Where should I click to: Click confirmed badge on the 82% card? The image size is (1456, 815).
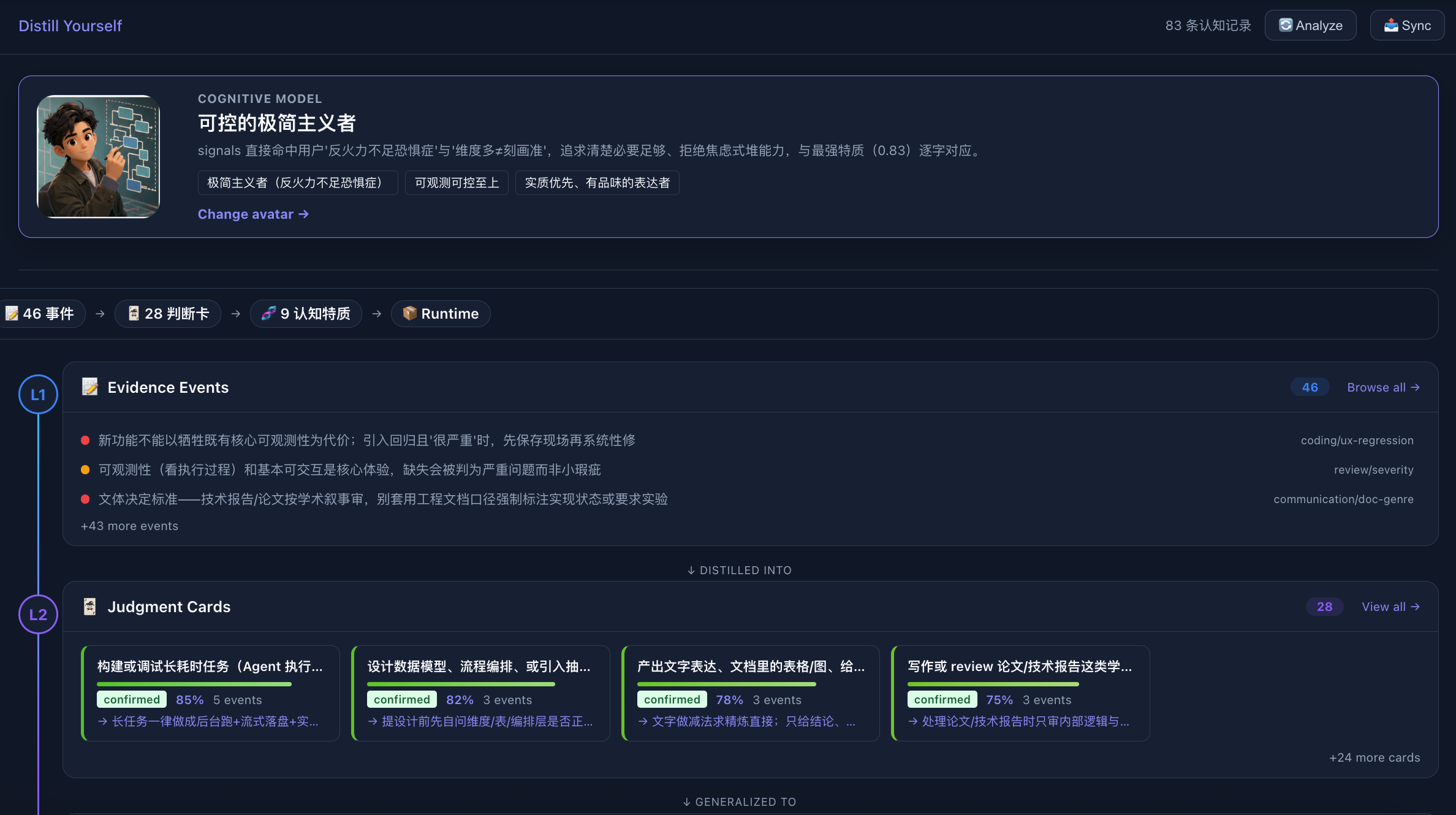coord(402,699)
